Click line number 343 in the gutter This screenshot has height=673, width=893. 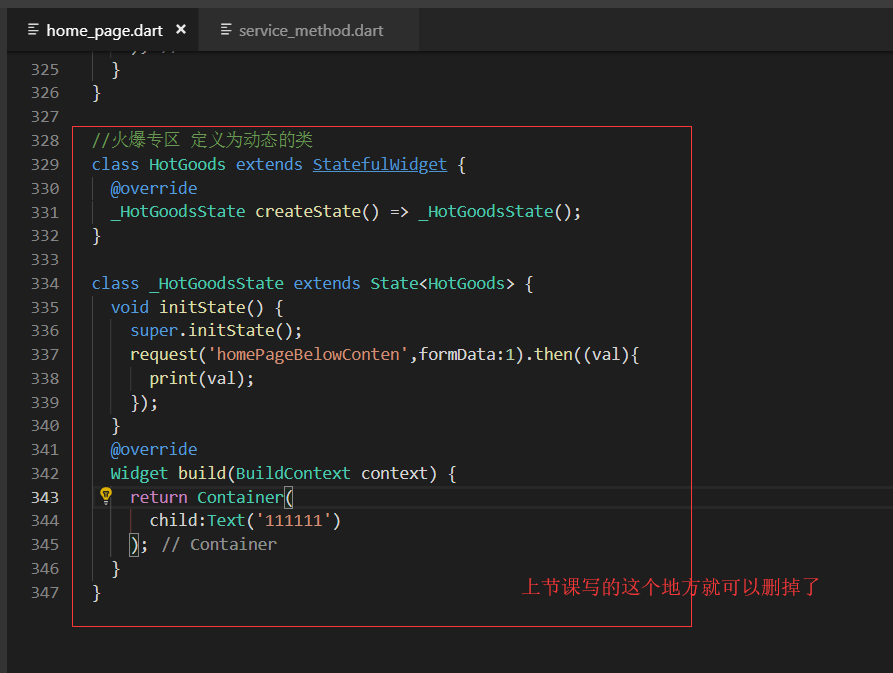45,498
